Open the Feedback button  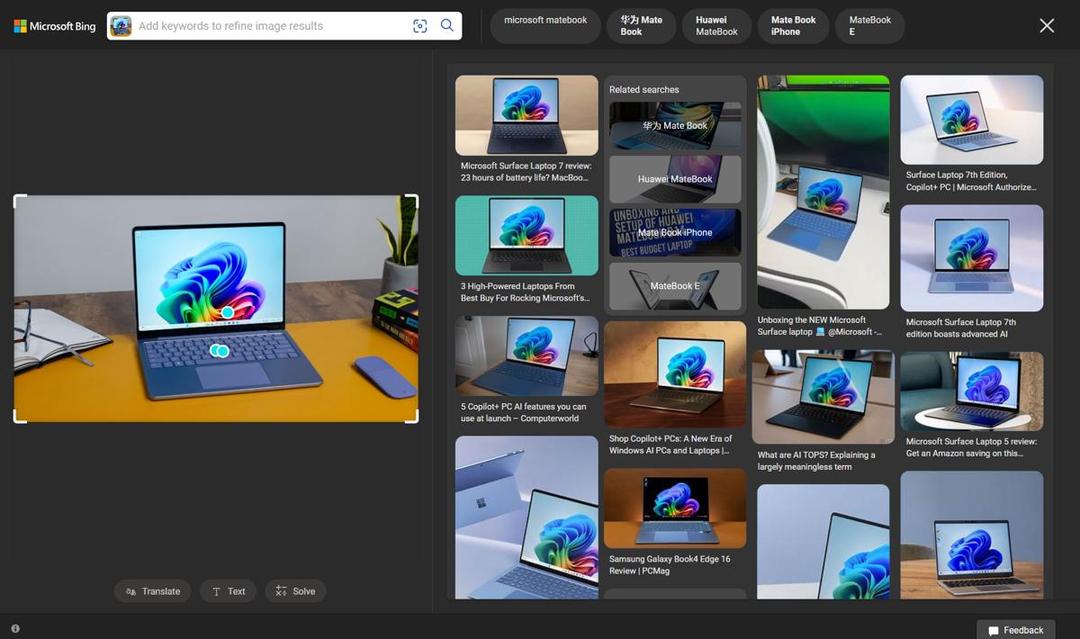[x=1016, y=630]
